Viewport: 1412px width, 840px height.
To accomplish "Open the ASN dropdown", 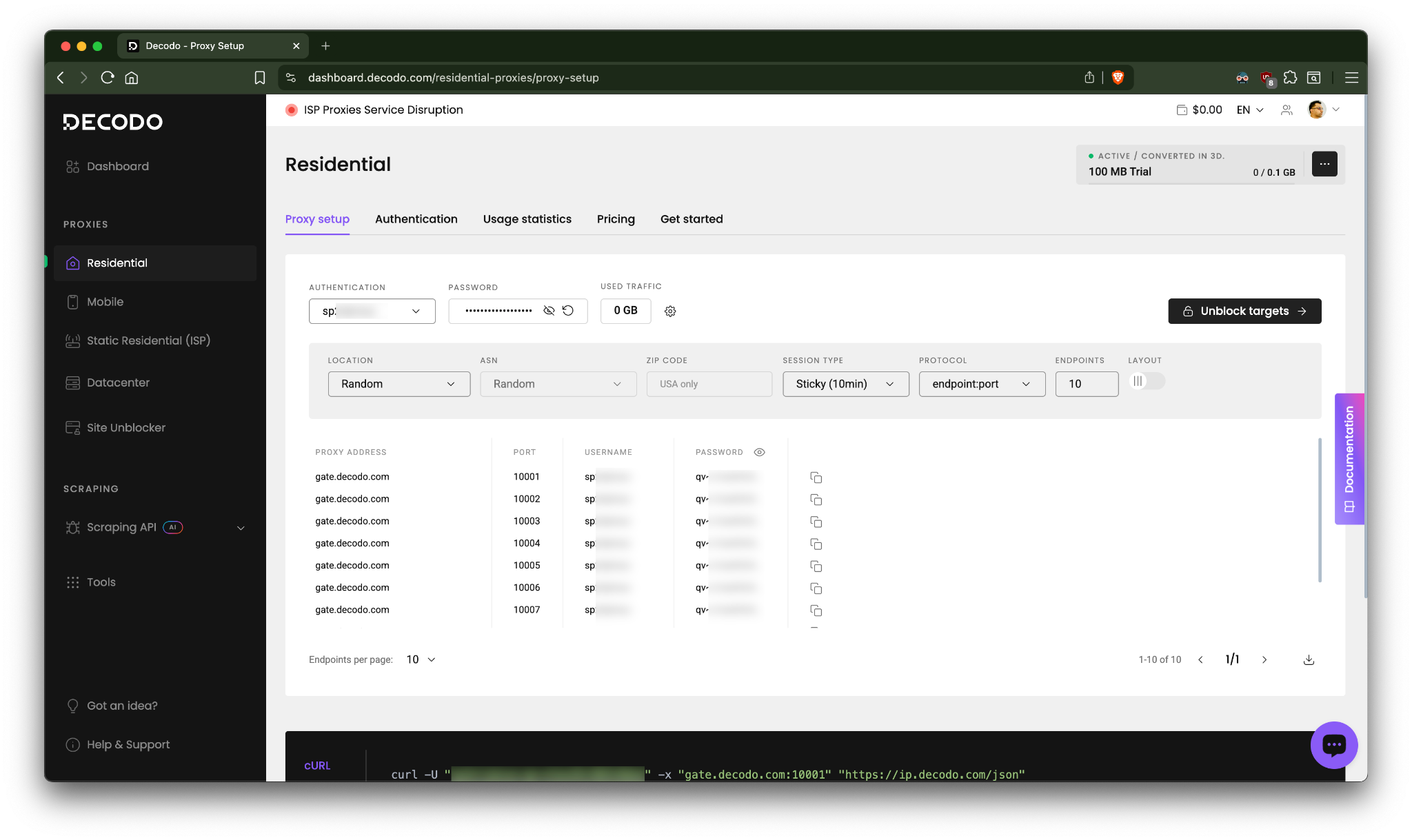I will pyautogui.click(x=558, y=384).
